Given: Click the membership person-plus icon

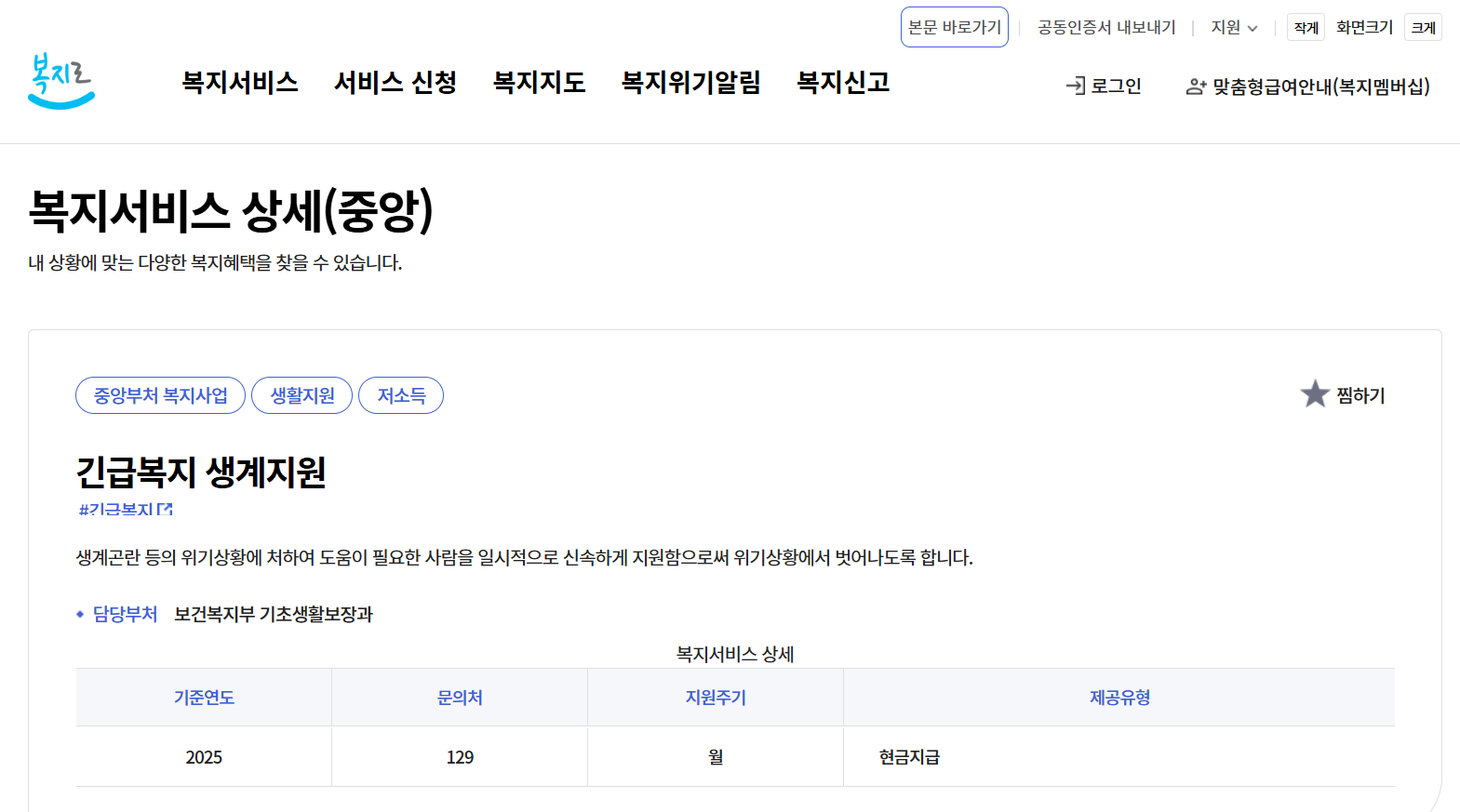Looking at the screenshot, I should pyautogui.click(x=1196, y=87).
